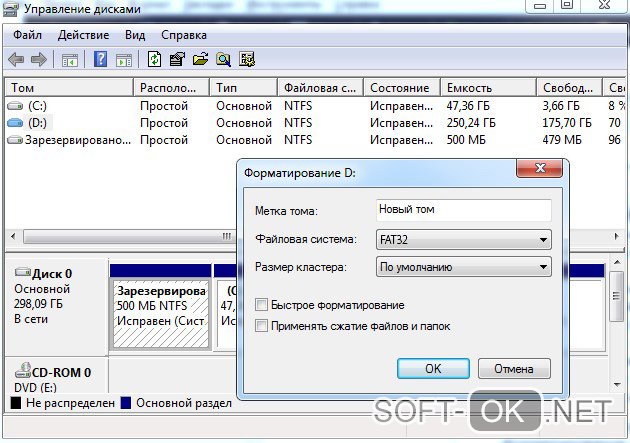Click the 298,09 ГБ disk size text
The height and width of the screenshot is (443, 630).
point(39,304)
